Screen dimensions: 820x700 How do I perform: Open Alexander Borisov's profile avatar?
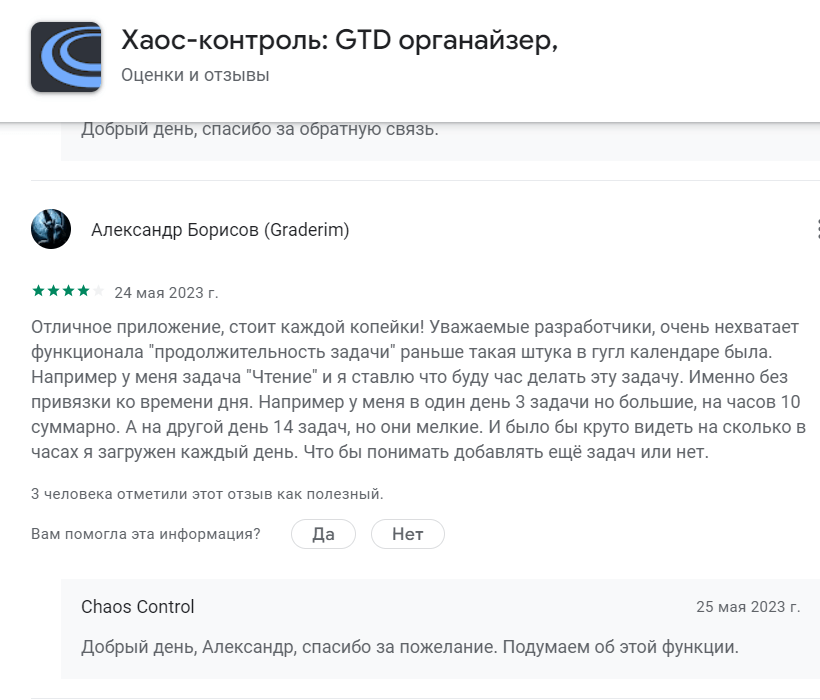[x=50, y=229]
